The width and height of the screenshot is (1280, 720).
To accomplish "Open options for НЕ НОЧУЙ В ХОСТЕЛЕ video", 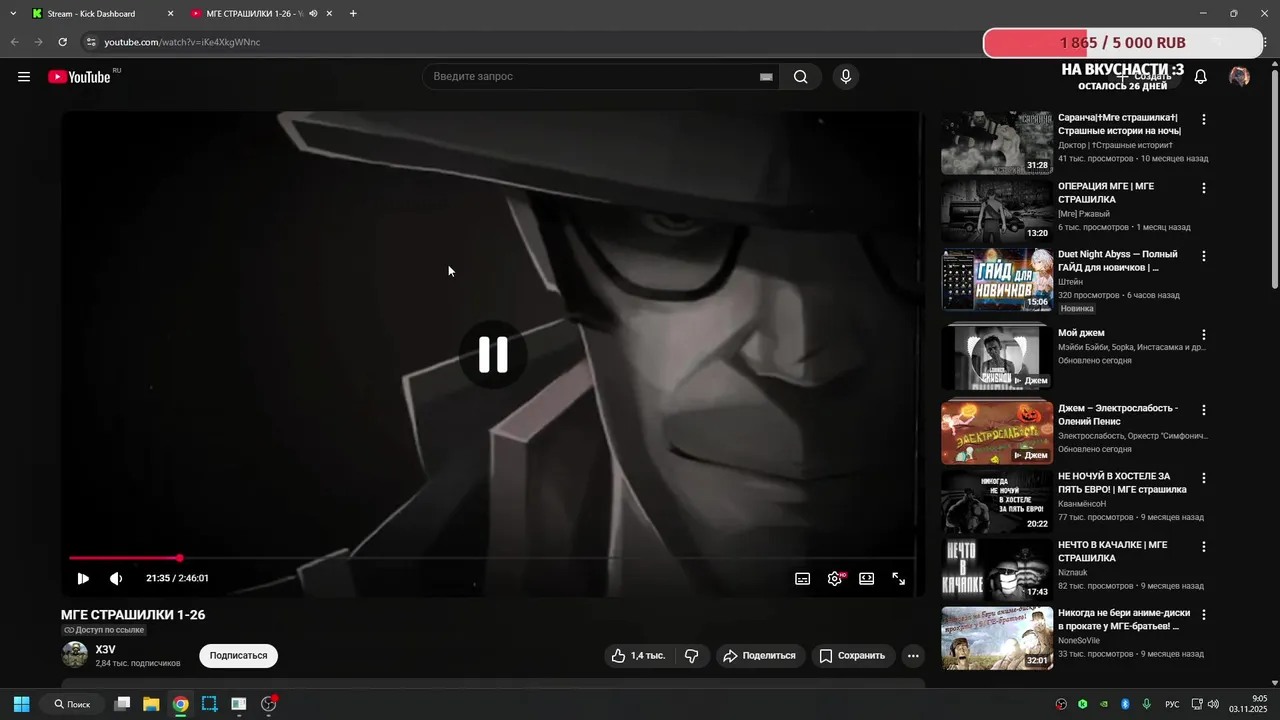I will (1204, 478).
